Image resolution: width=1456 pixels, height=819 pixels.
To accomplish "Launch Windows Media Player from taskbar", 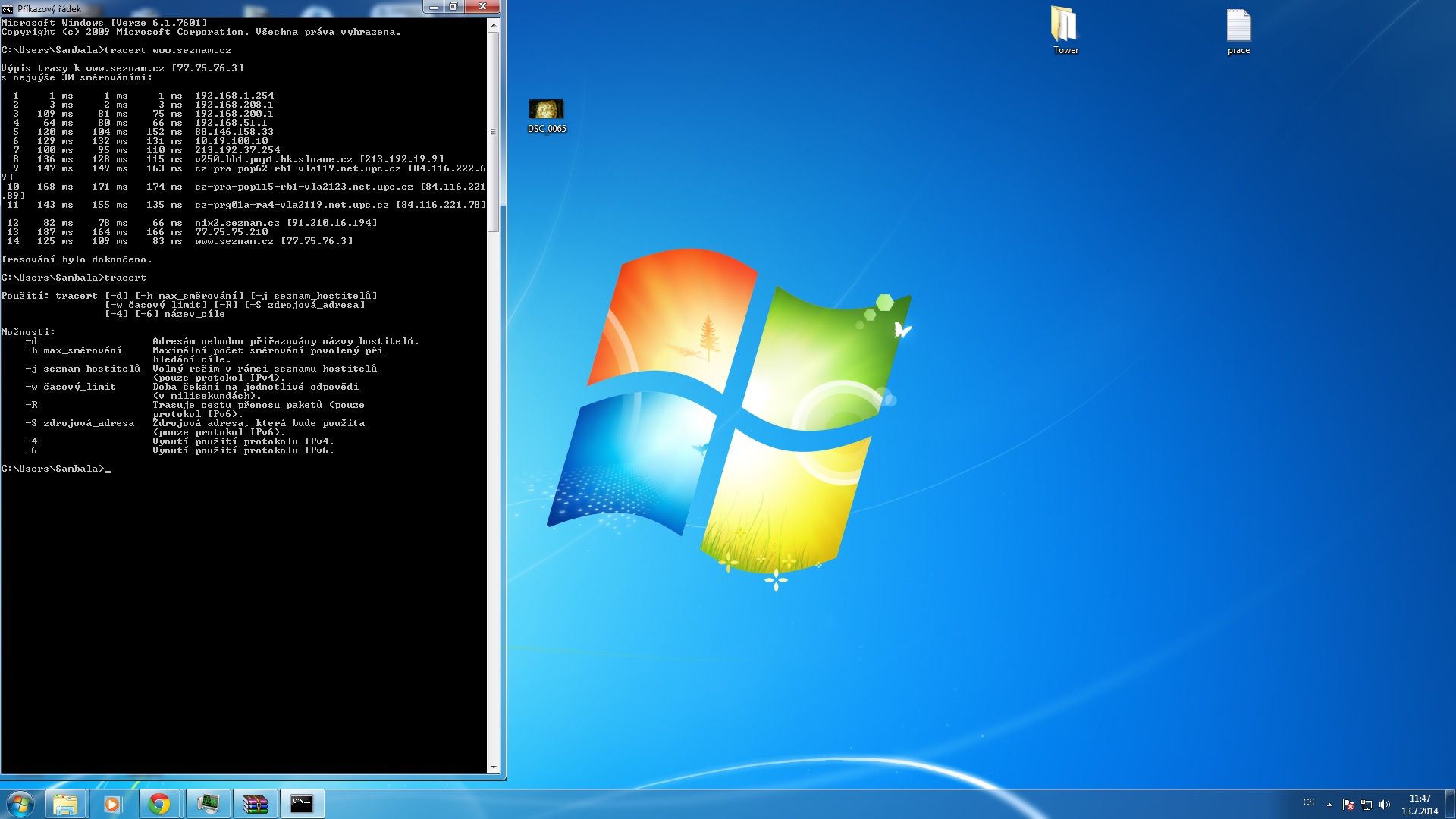I will (112, 804).
